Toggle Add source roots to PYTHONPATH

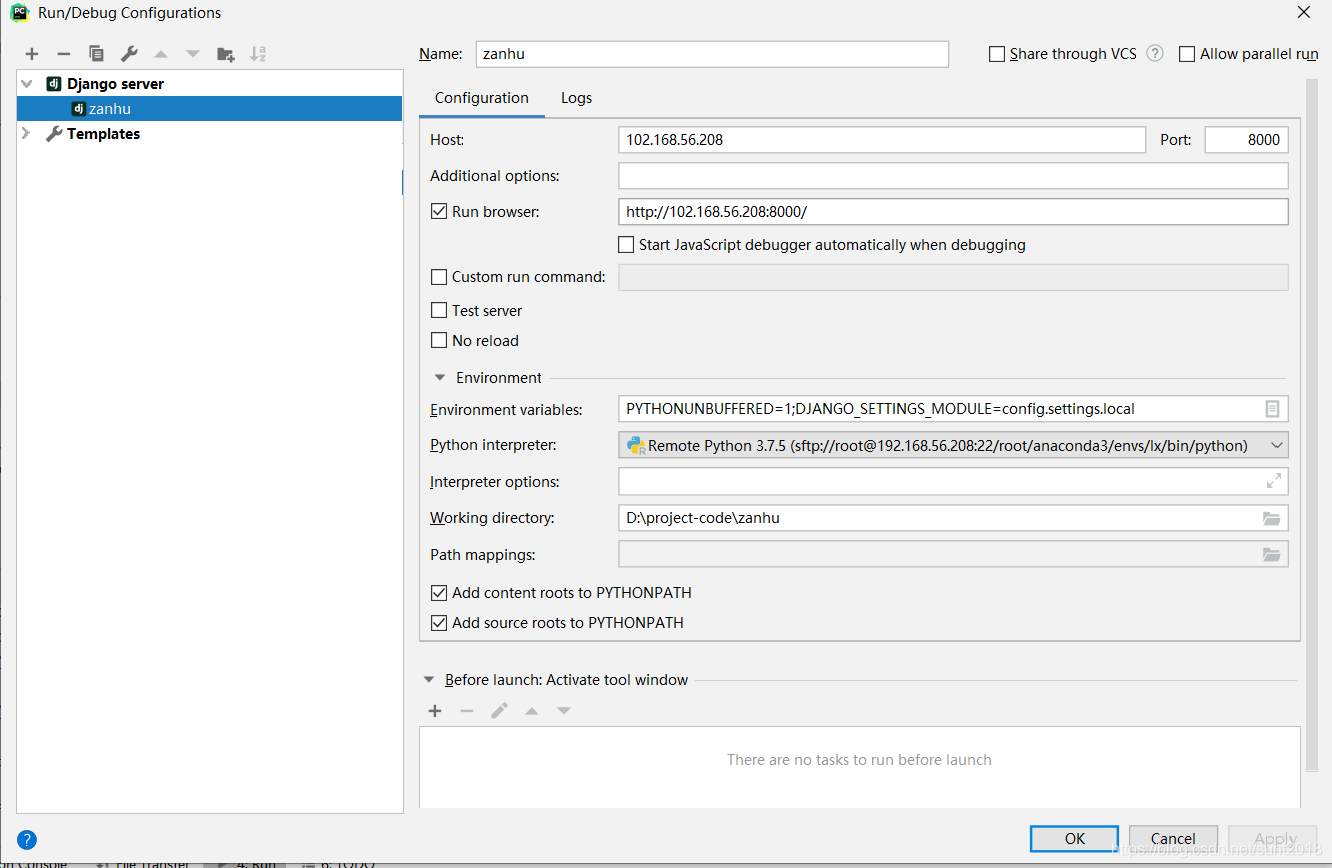[438, 623]
